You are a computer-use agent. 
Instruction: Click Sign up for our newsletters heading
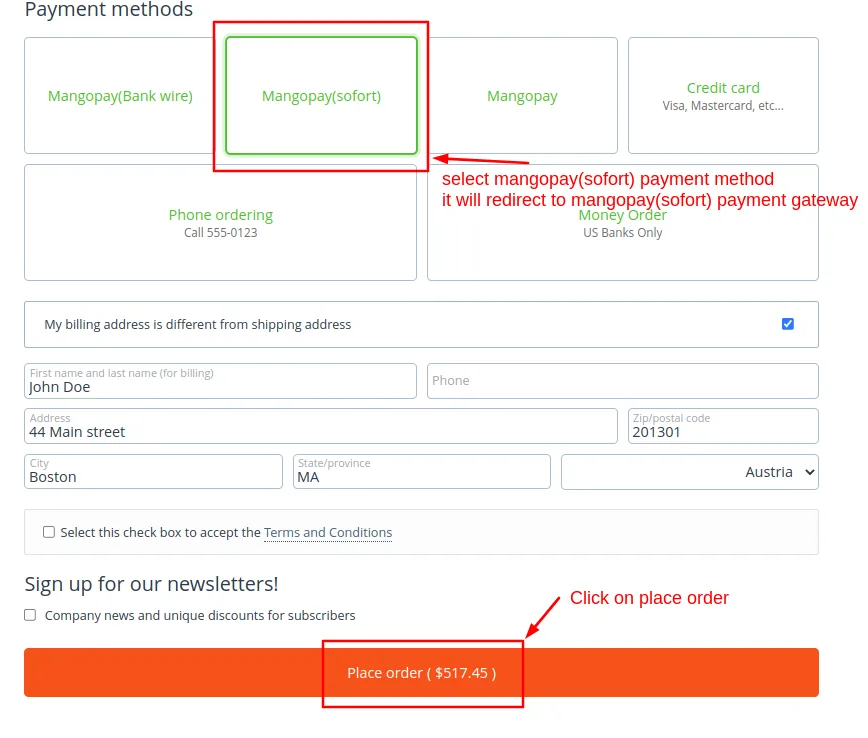151,584
